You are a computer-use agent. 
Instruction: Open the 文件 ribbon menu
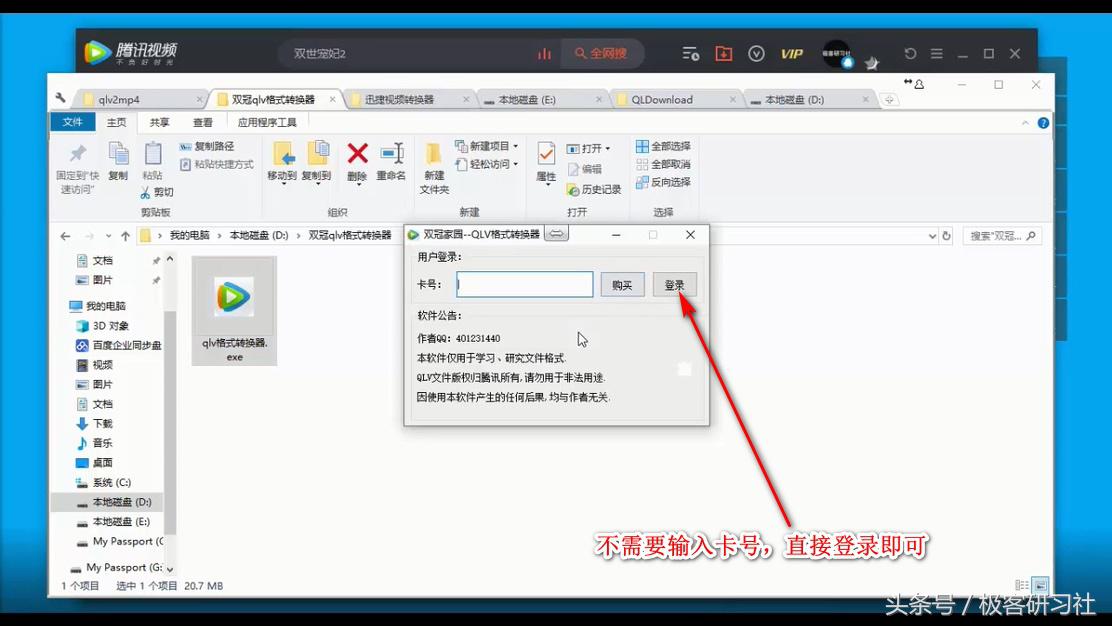click(x=72, y=123)
